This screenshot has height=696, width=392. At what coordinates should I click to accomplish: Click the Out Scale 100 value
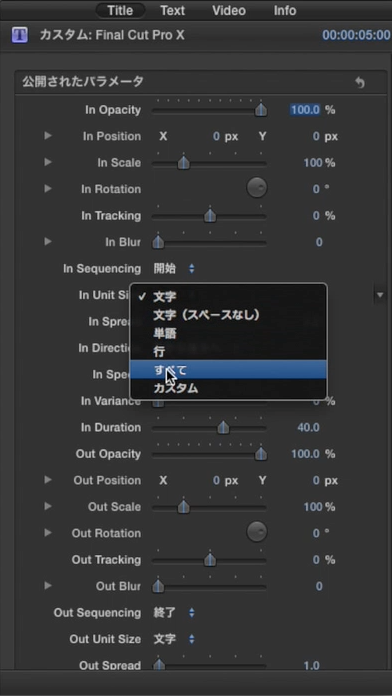pos(313,506)
